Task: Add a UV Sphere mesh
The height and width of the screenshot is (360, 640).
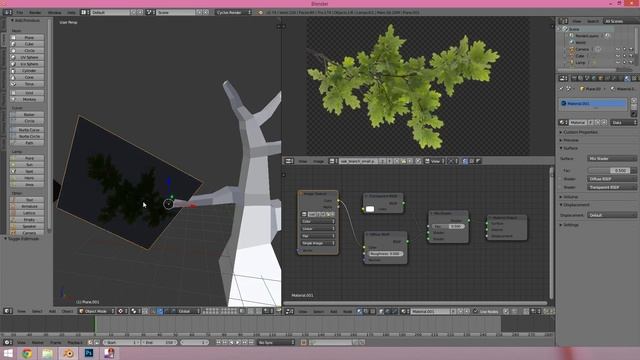Action: coord(27,58)
